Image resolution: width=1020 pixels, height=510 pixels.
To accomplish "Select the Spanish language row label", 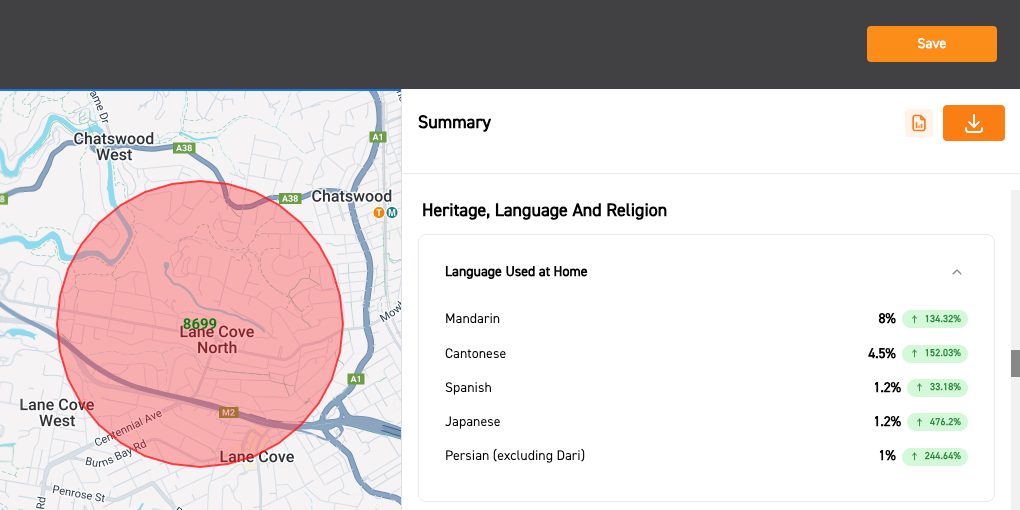I will click(468, 388).
